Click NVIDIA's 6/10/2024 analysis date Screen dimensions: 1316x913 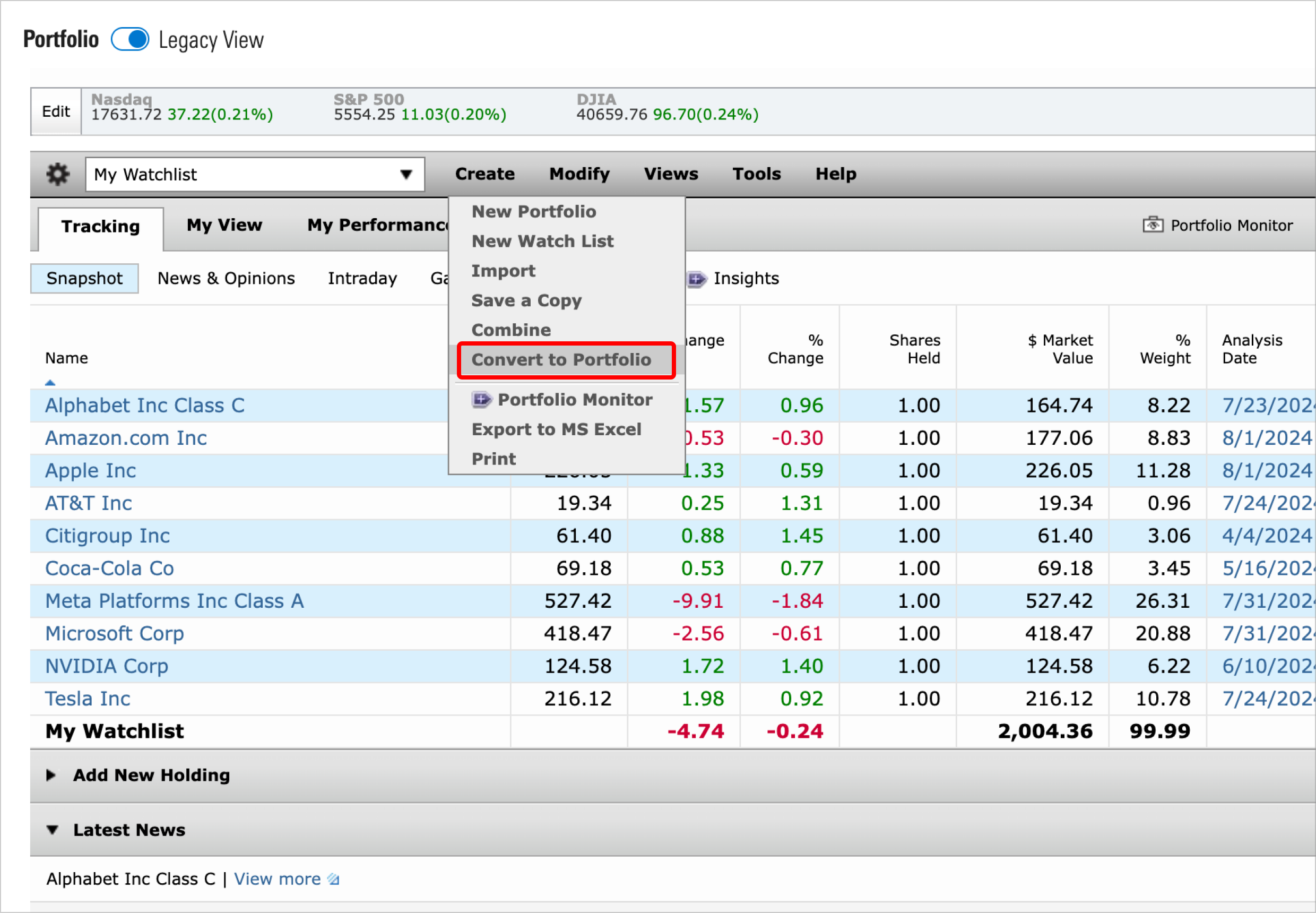point(1269,667)
